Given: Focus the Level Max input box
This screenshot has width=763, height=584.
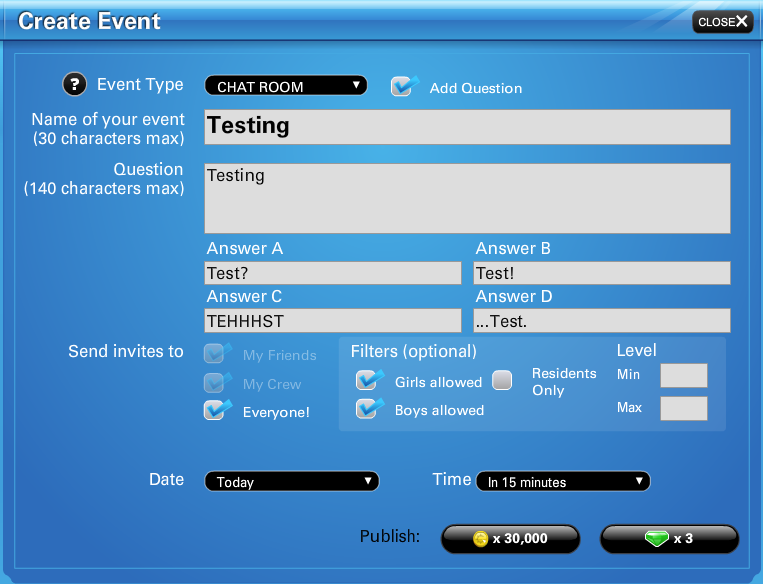Looking at the screenshot, I should 684,408.
